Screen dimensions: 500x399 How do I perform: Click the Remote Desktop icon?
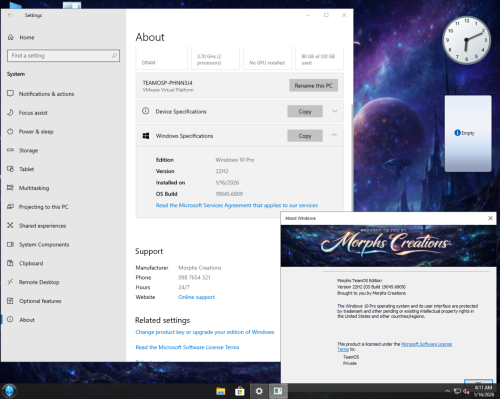[x=10, y=282]
